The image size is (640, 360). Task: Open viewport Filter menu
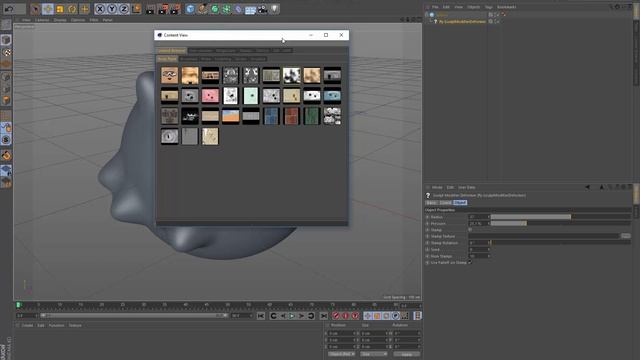(94, 20)
